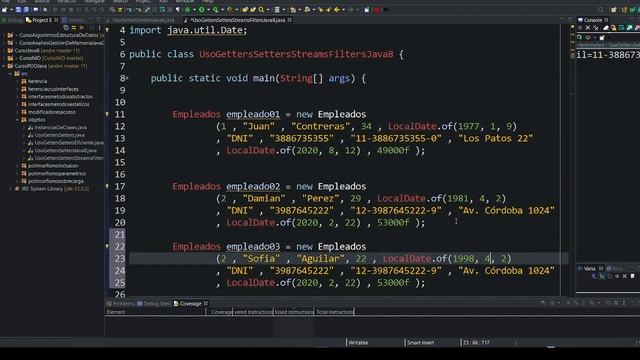Toggle Word Wrap in Console toolbar

pos(621,27)
